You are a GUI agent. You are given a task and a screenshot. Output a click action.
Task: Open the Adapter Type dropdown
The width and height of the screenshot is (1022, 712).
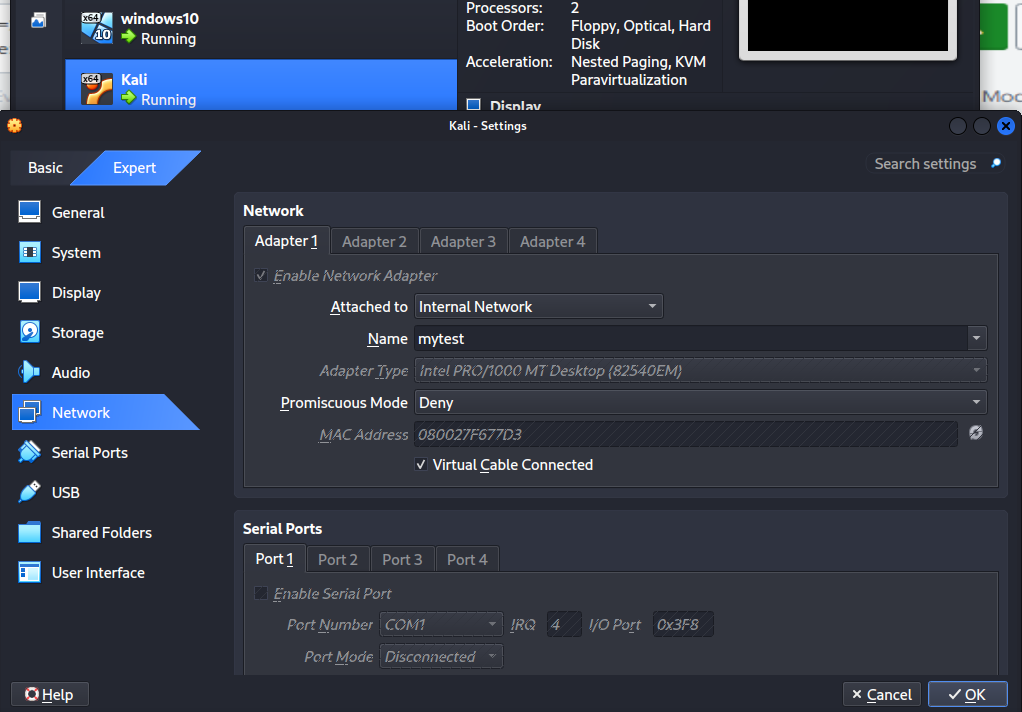(x=701, y=370)
